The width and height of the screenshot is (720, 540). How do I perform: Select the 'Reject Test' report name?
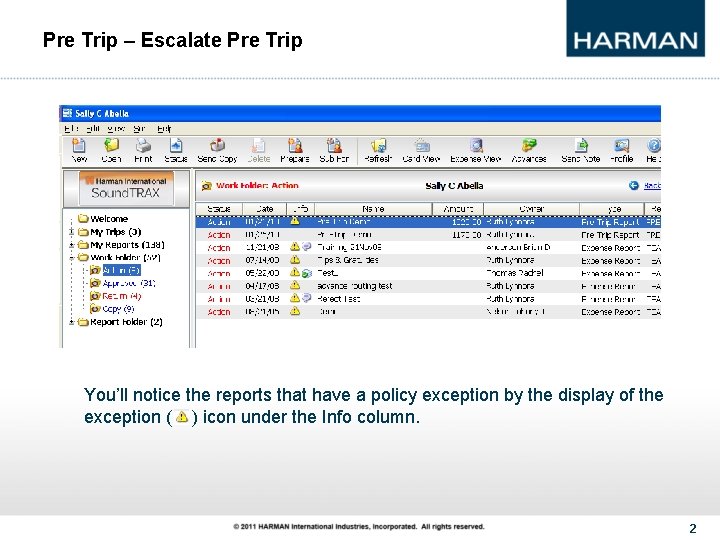[338, 298]
